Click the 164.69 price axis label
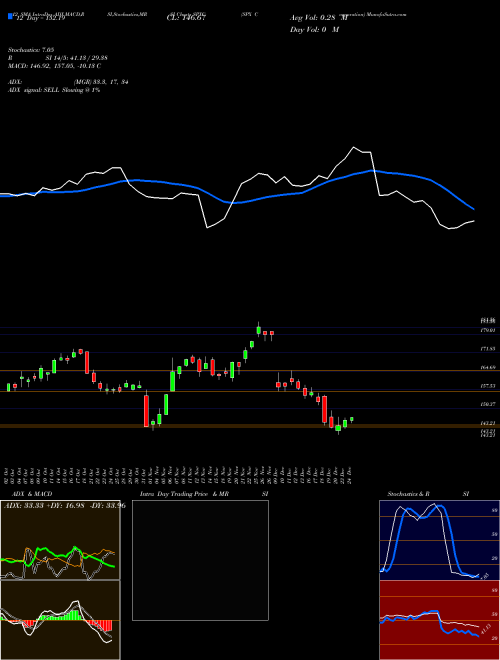 (488, 367)
